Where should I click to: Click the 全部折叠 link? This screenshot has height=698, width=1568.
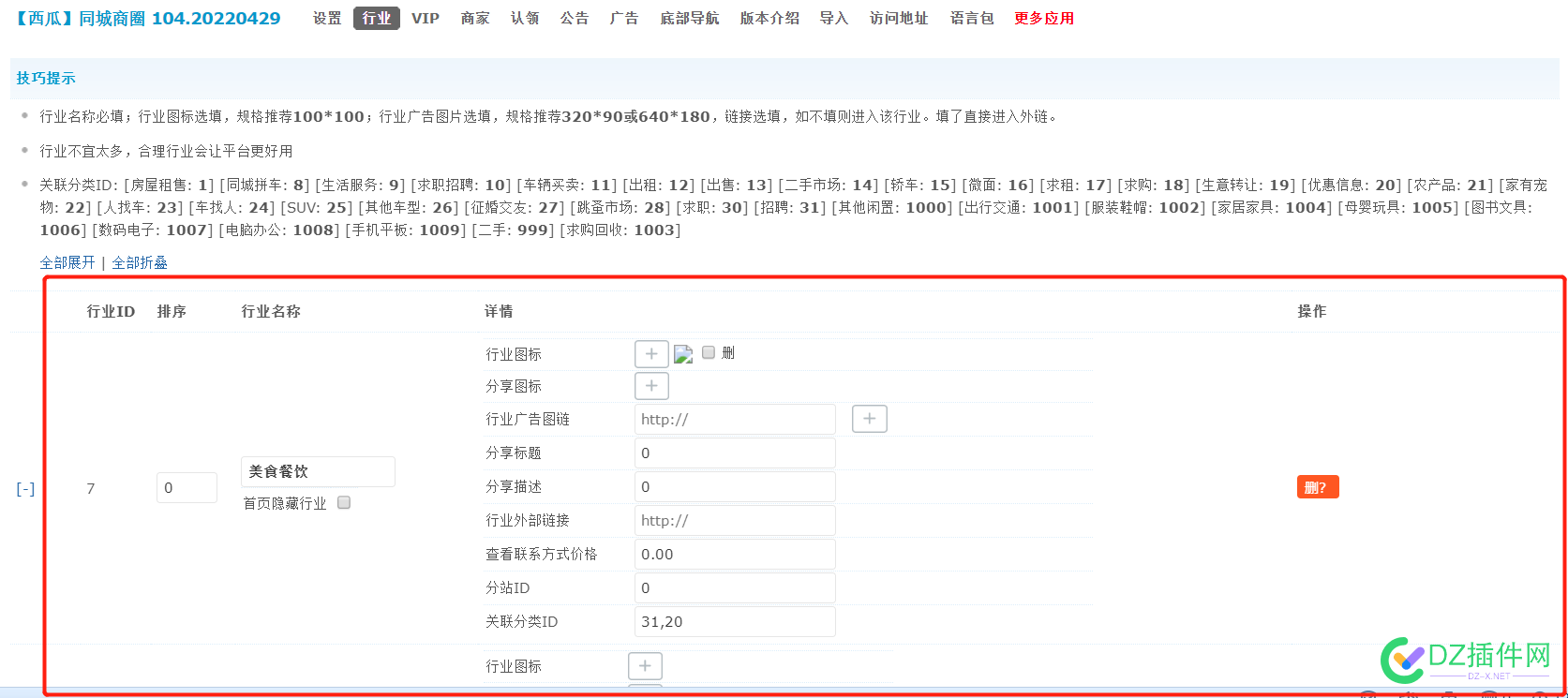pyautogui.click(x=140, y=262)
